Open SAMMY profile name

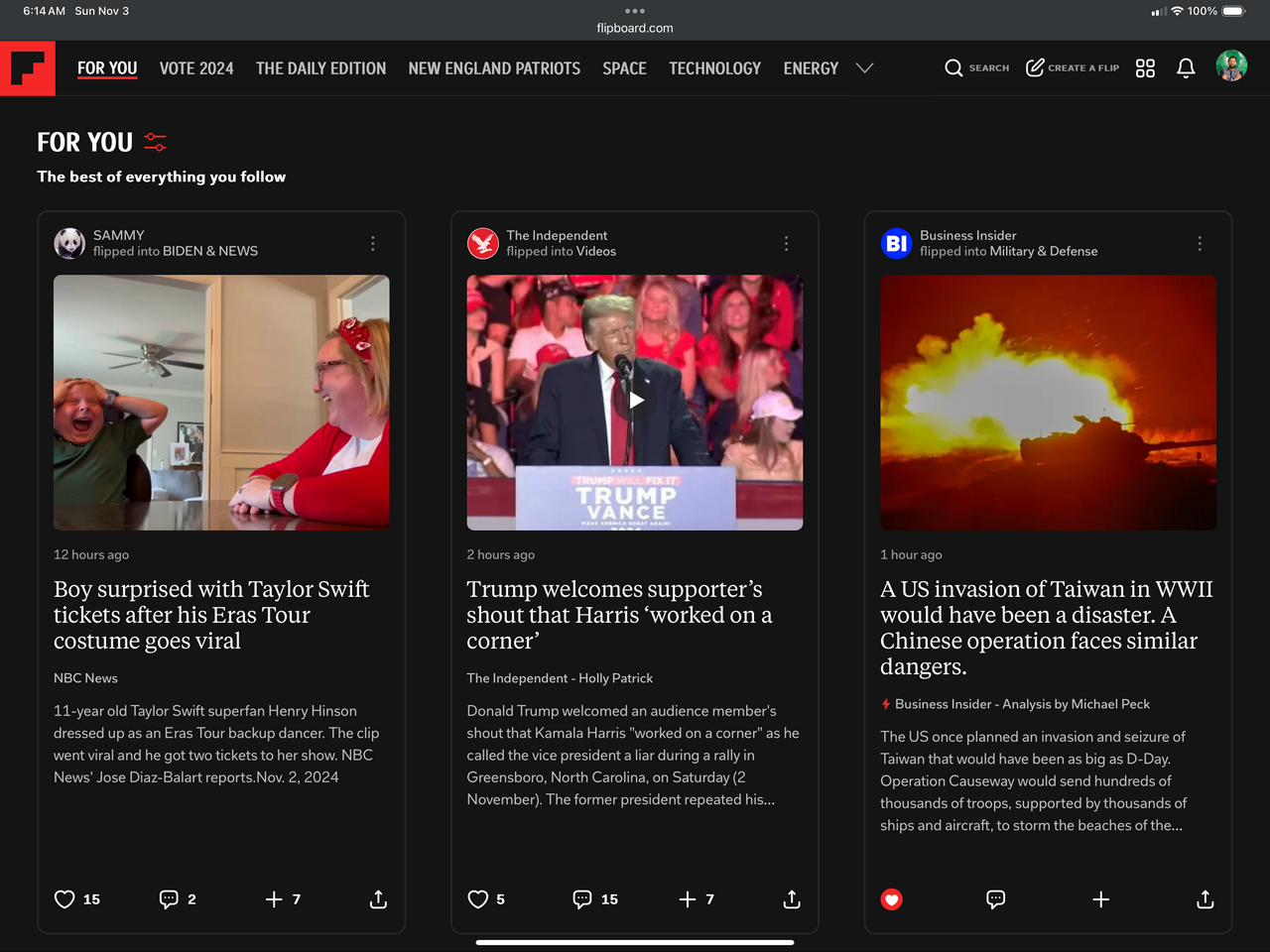point(119,235)
